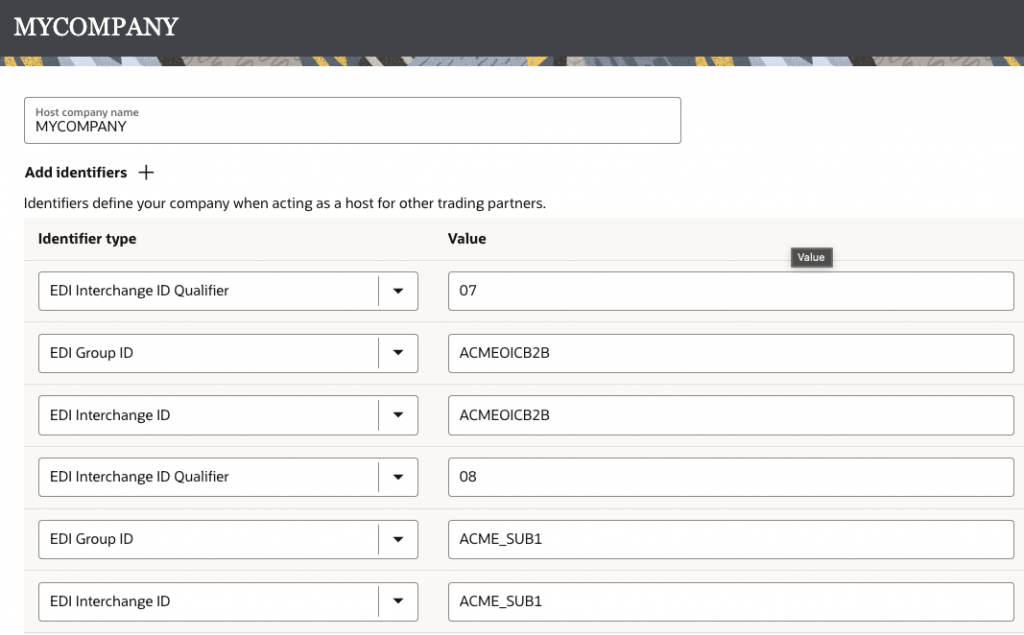Select the ACMEOICB2B value in EDI Group ID row
Screen dimensions: 1024x635
click(730, 353)
